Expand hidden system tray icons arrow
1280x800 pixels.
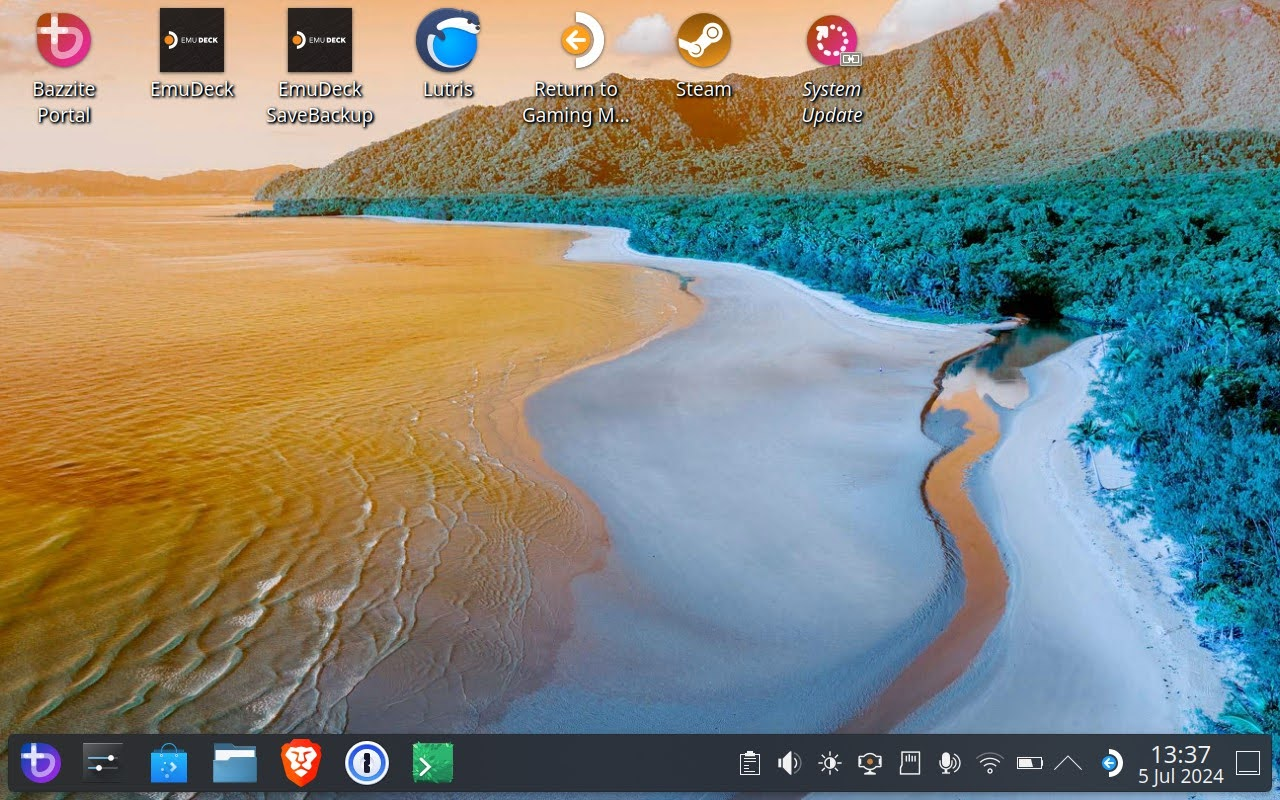coord(1068,764)
